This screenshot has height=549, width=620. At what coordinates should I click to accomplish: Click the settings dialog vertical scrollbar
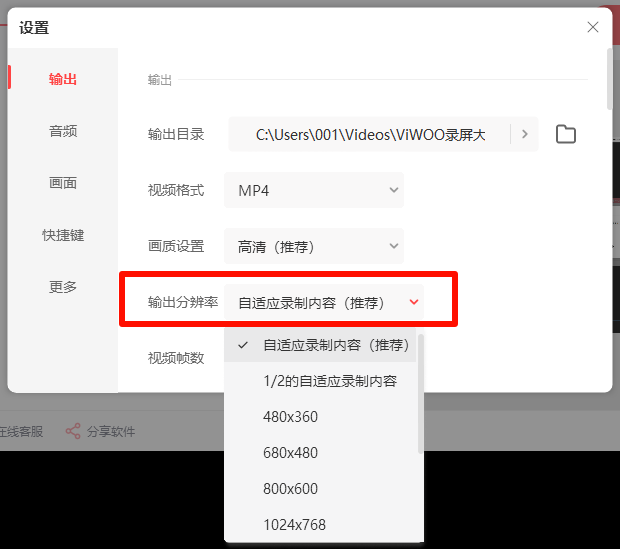click(610, 79)
